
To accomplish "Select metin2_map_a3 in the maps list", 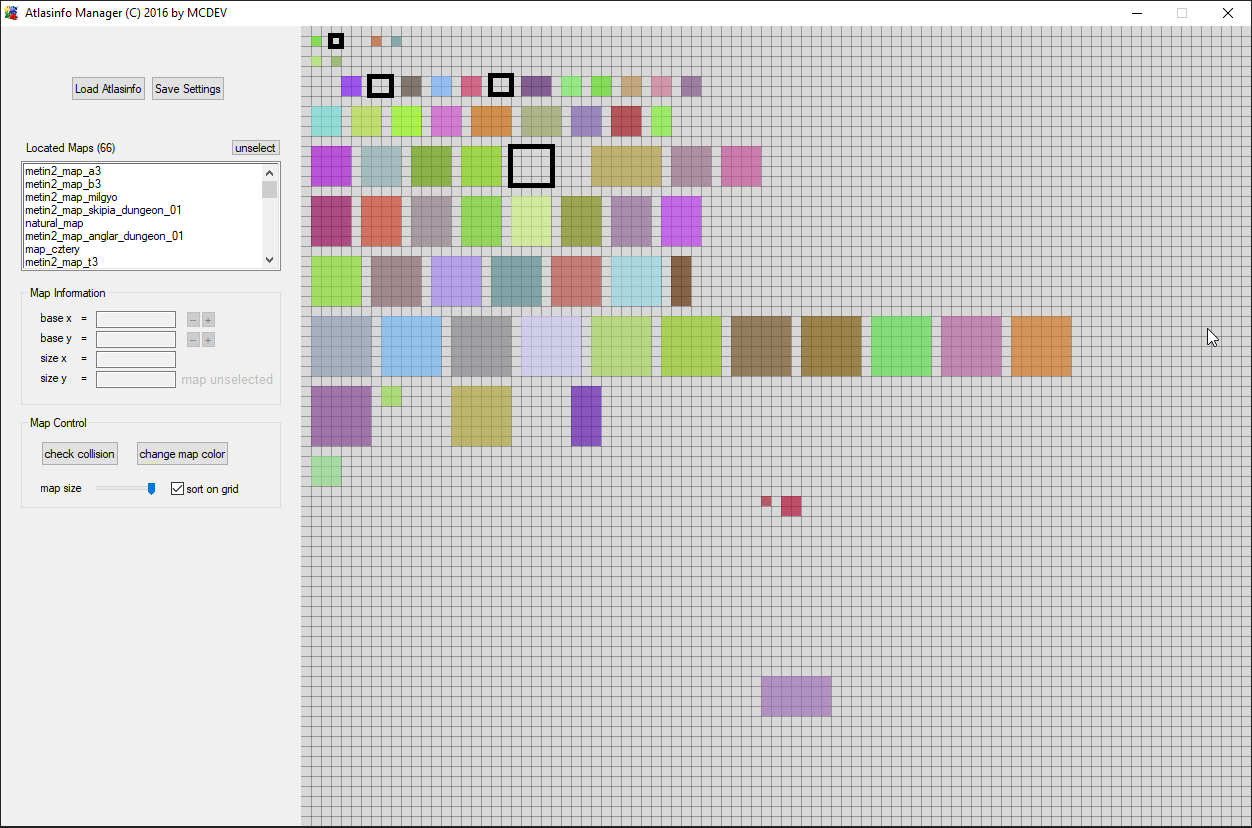I will point(63,171).
